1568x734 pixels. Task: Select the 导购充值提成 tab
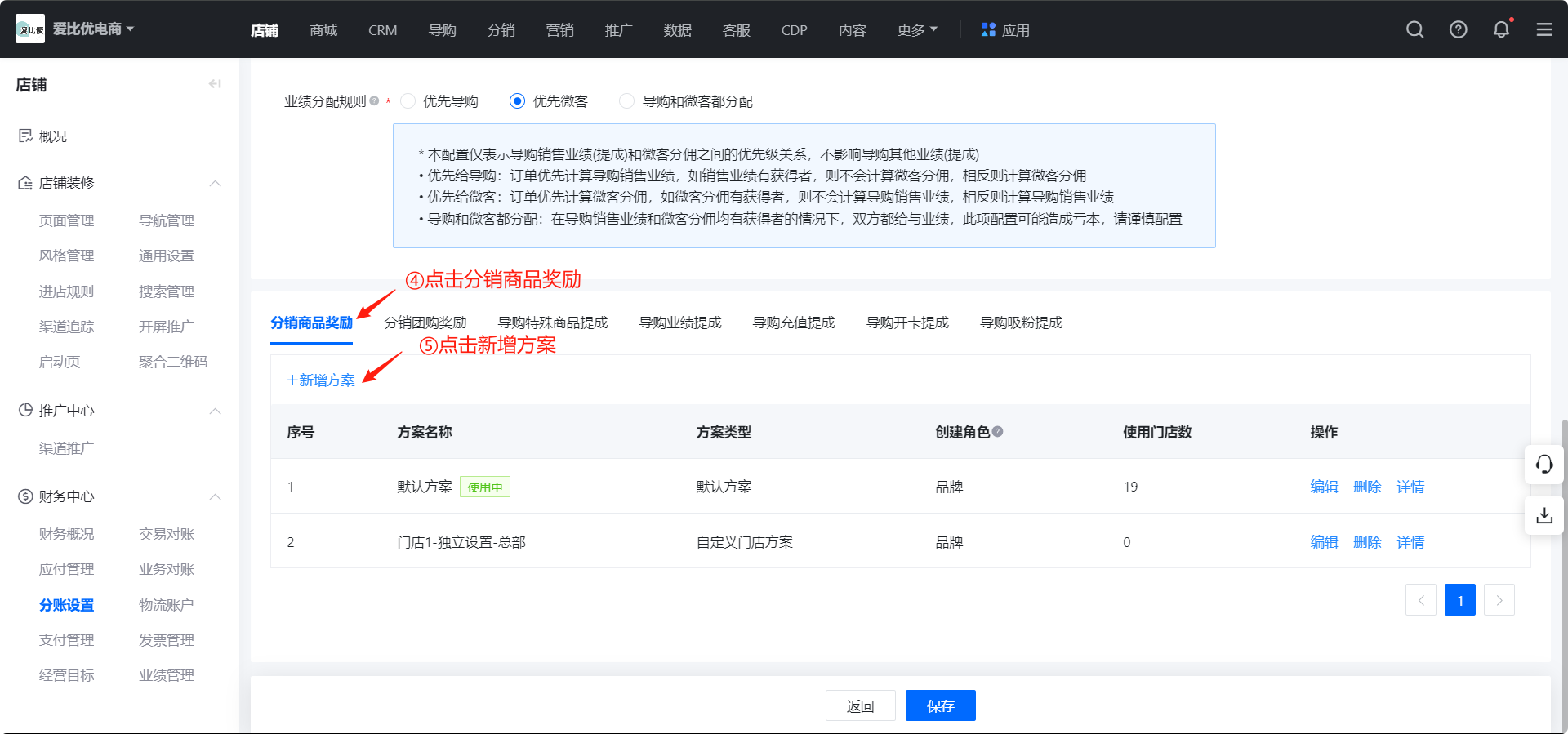pos(793,323)
